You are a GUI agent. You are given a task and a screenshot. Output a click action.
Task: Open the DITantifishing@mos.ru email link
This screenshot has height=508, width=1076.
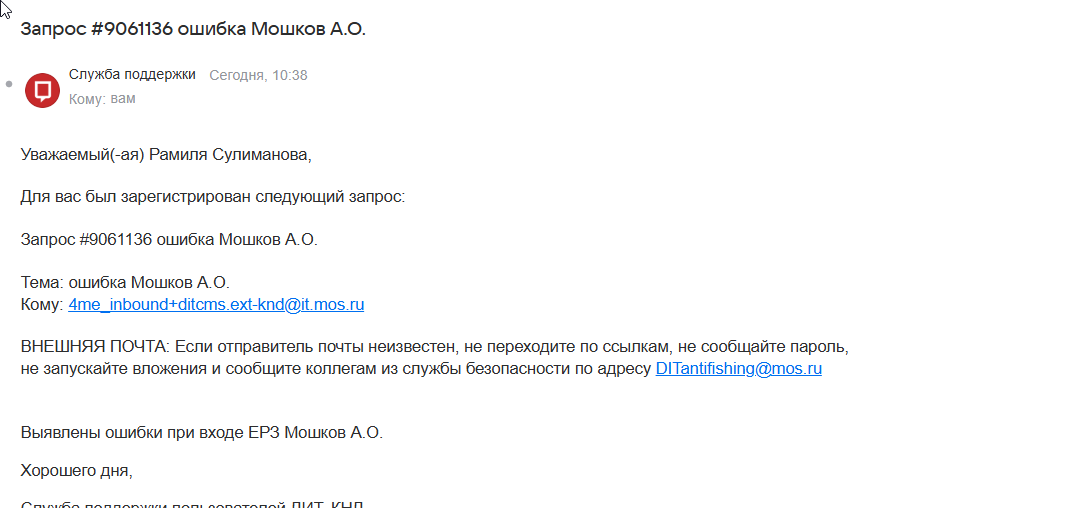tap(738, 369)
